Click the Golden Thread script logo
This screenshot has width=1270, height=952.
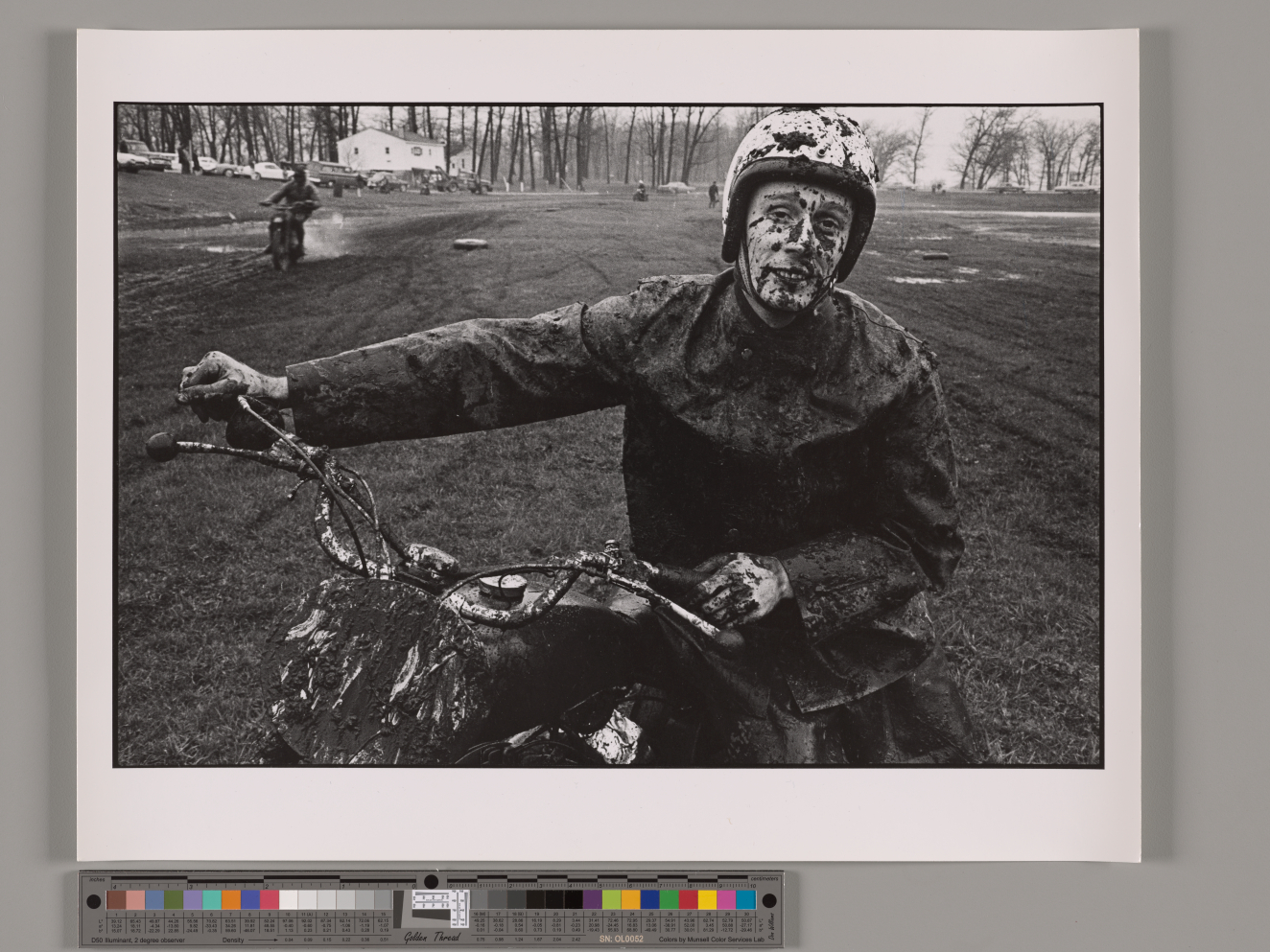[x=431, y=937]
